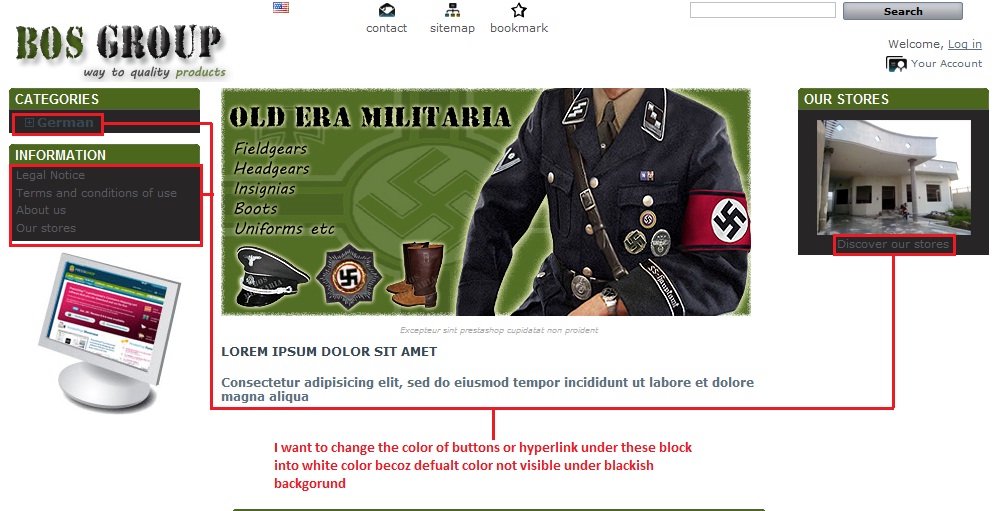Click the bookmark star icon
Image resolution: width=1000 pixels, height=511 pixels.
click(x=518, y=10)
